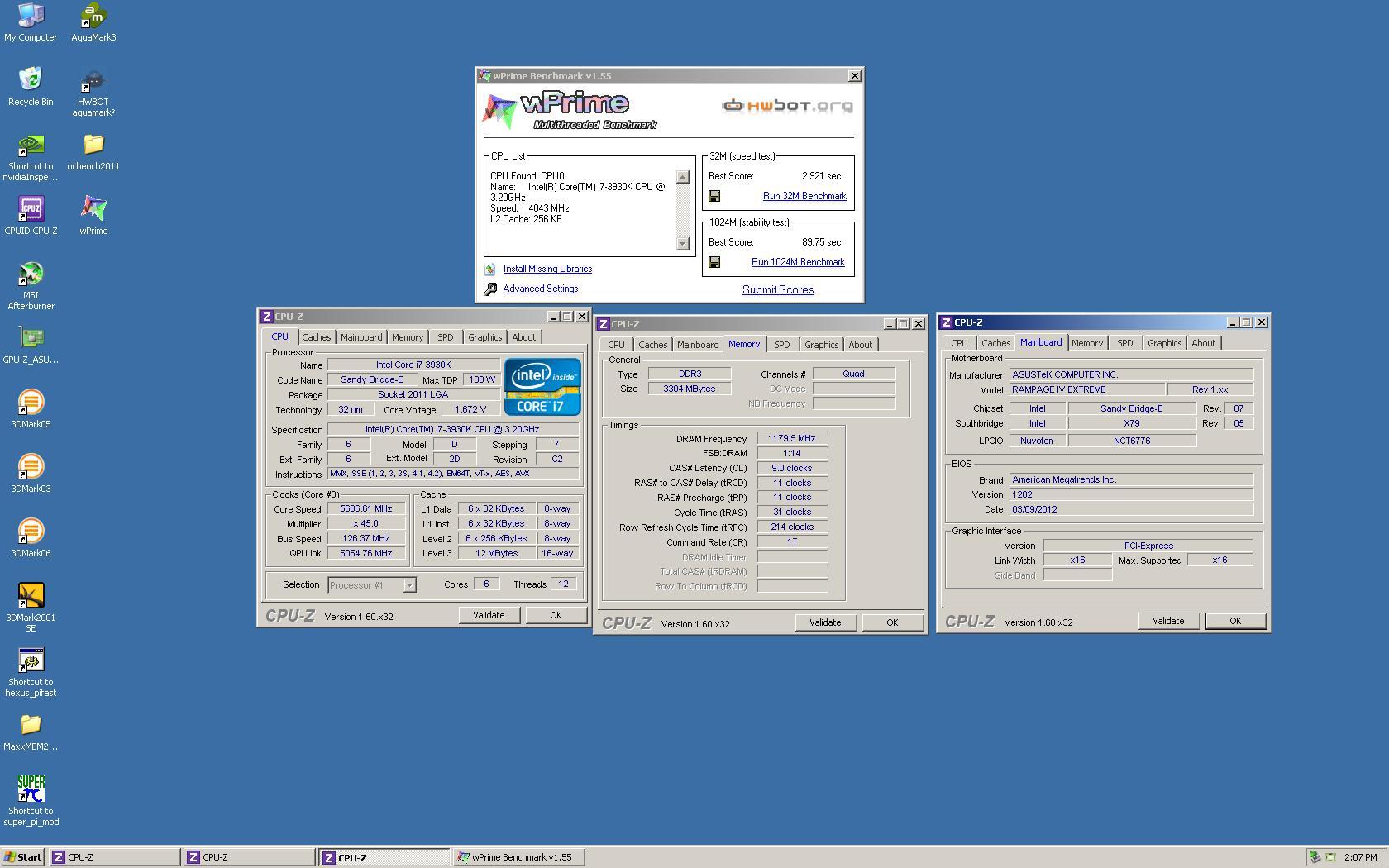Open Graphics tab in Memory CPU-Z window
1389x868 pixels.
[x=821, y=345]
